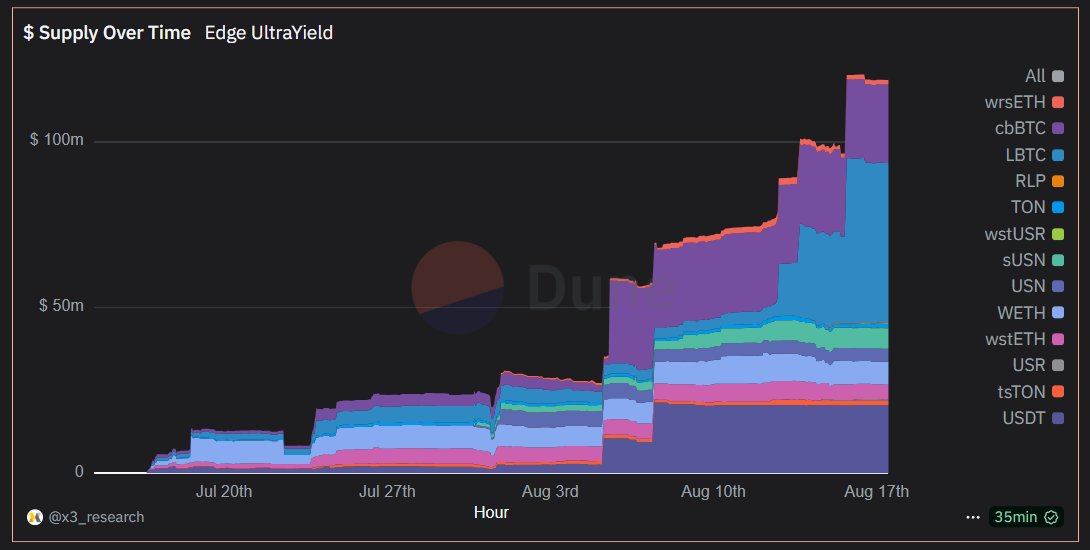Toggle cbBTC series in legend
The height and width of the screenshot is (550, 1090).
click(x=1030, y=129)
